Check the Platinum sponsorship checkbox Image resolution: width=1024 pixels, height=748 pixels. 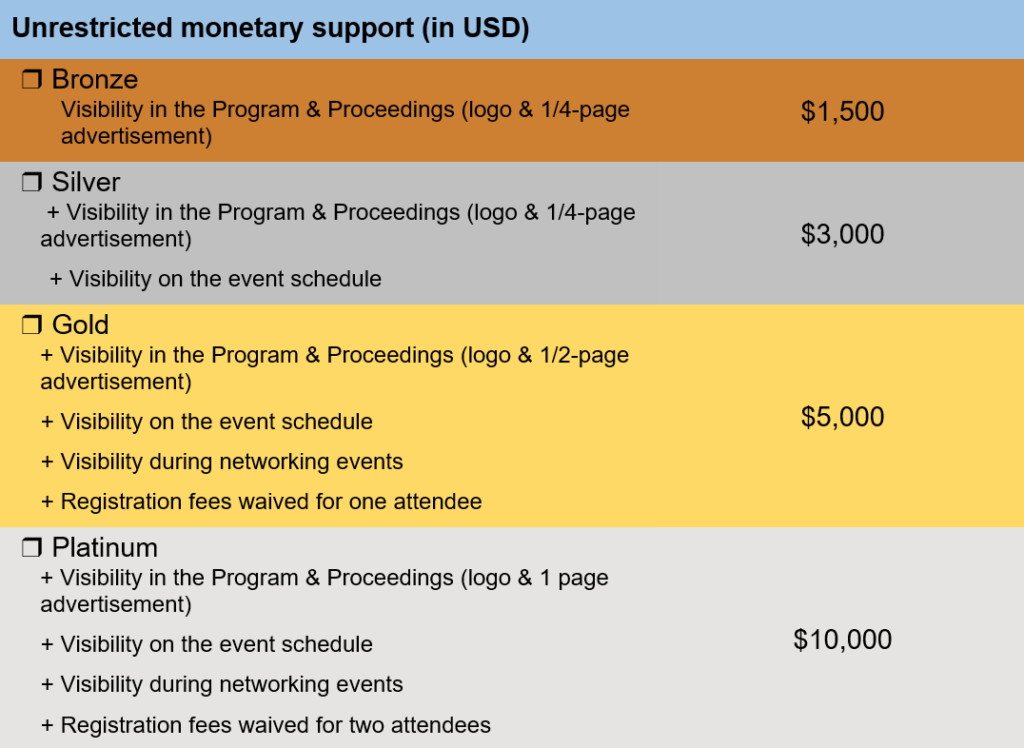tap(32, 547)
